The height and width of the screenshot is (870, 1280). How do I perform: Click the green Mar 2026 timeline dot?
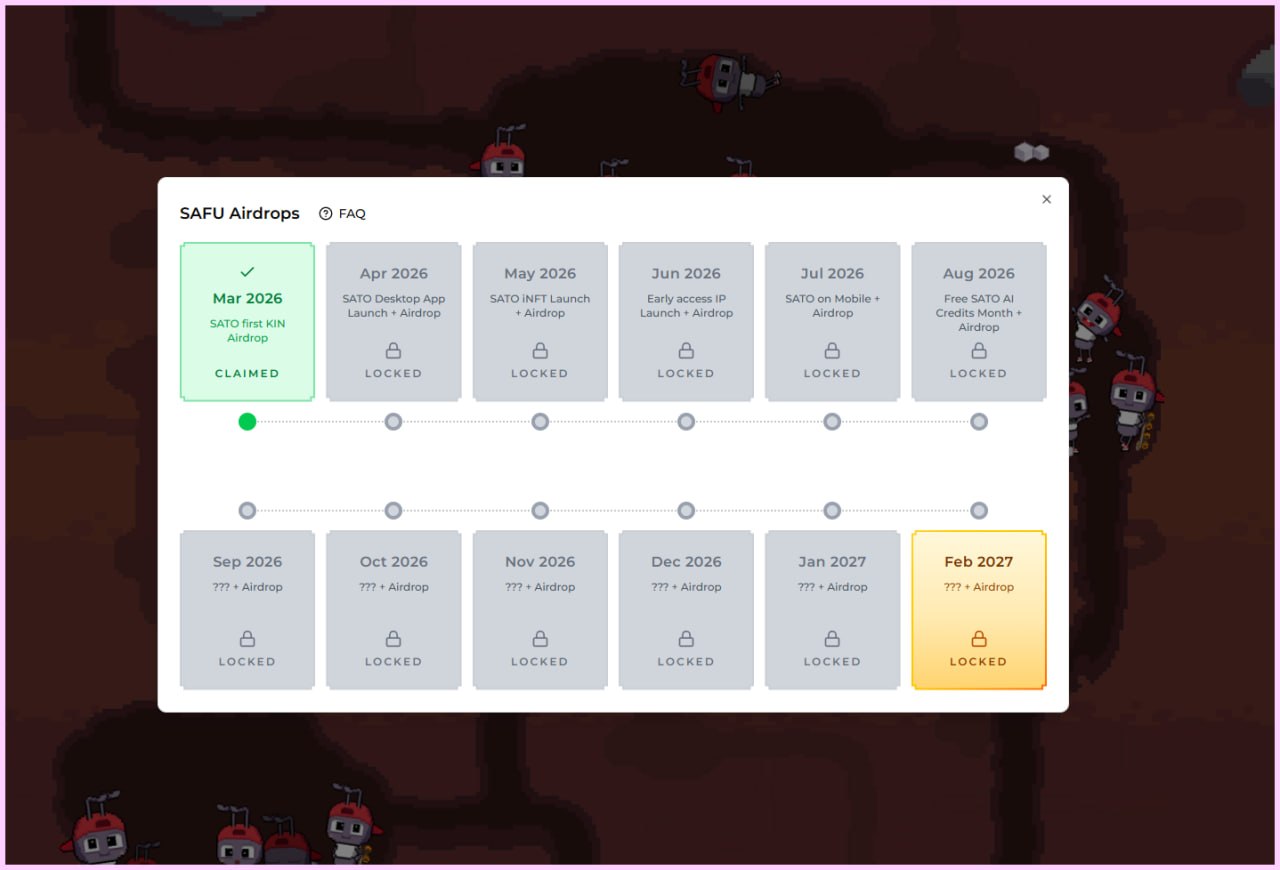coord(247,422)
